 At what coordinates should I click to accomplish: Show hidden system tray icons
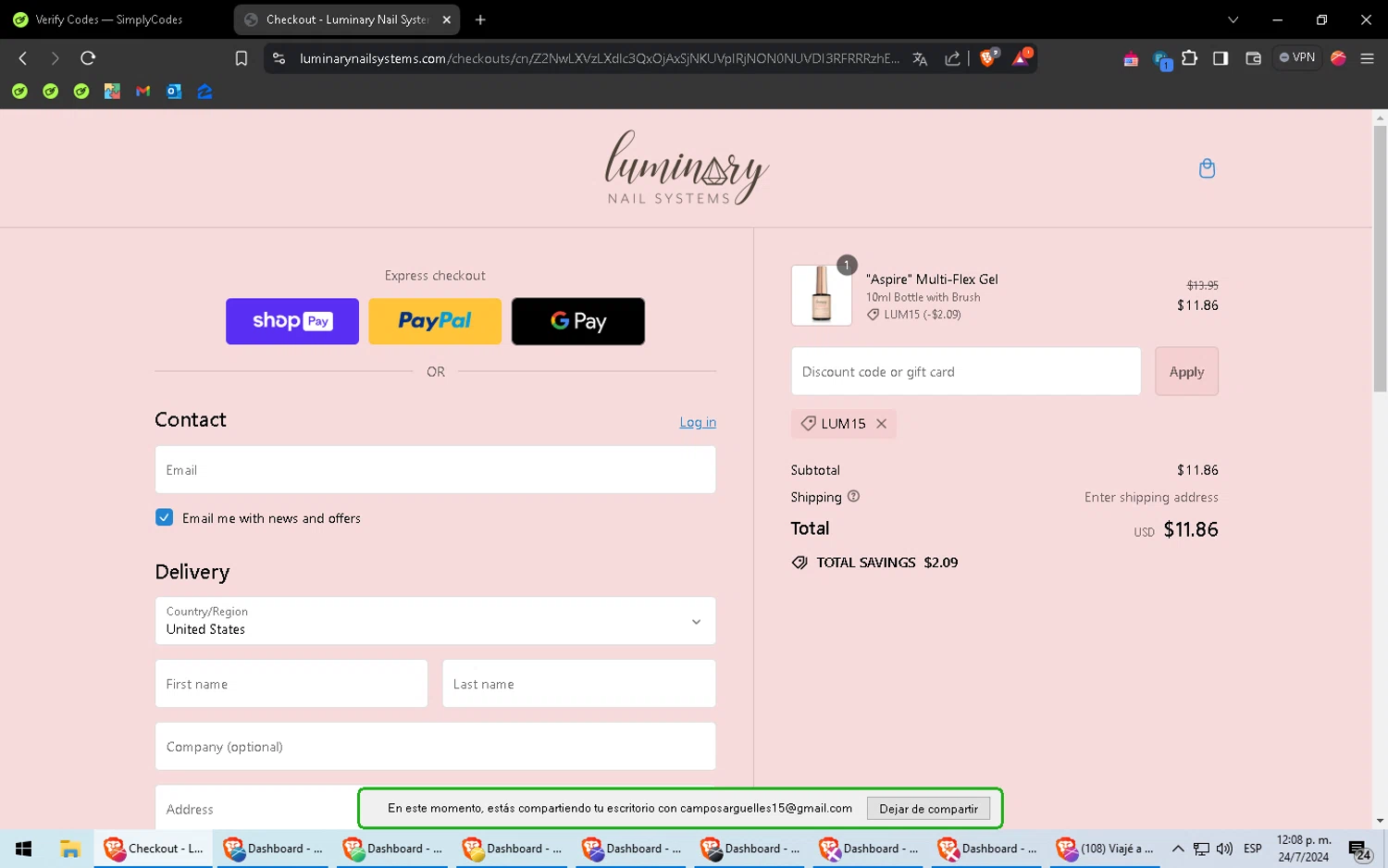point(1178,849)
